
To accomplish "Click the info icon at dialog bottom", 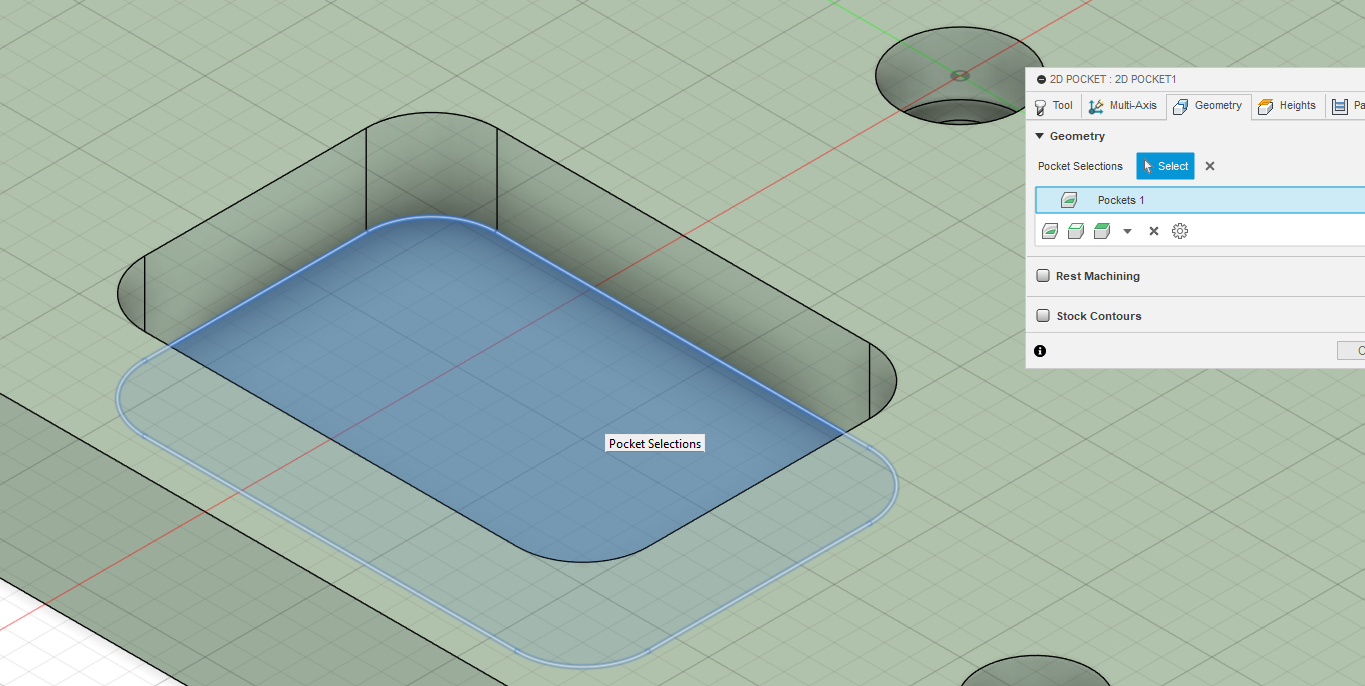I will click(1040, 351).
